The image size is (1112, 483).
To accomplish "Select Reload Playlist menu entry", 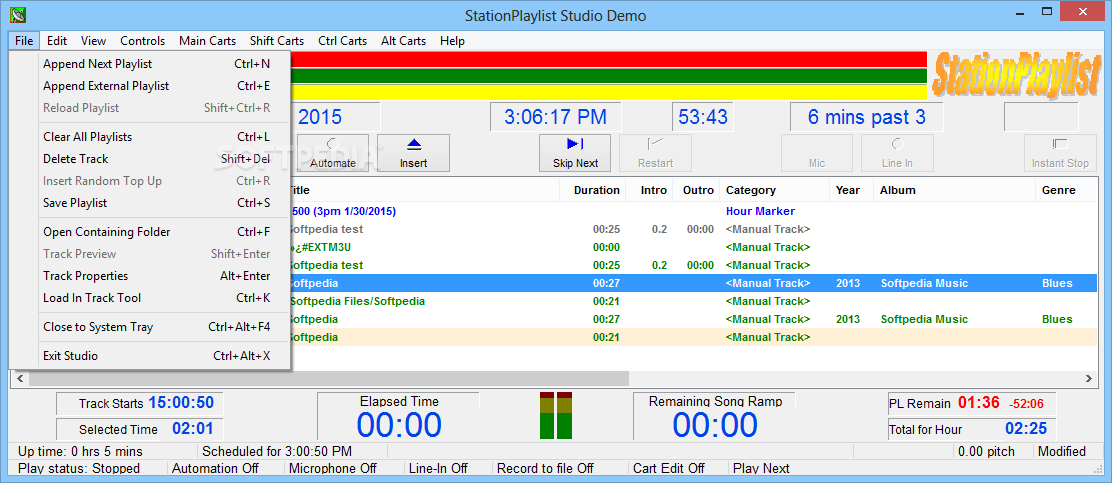I will click(x=150, y=108).
